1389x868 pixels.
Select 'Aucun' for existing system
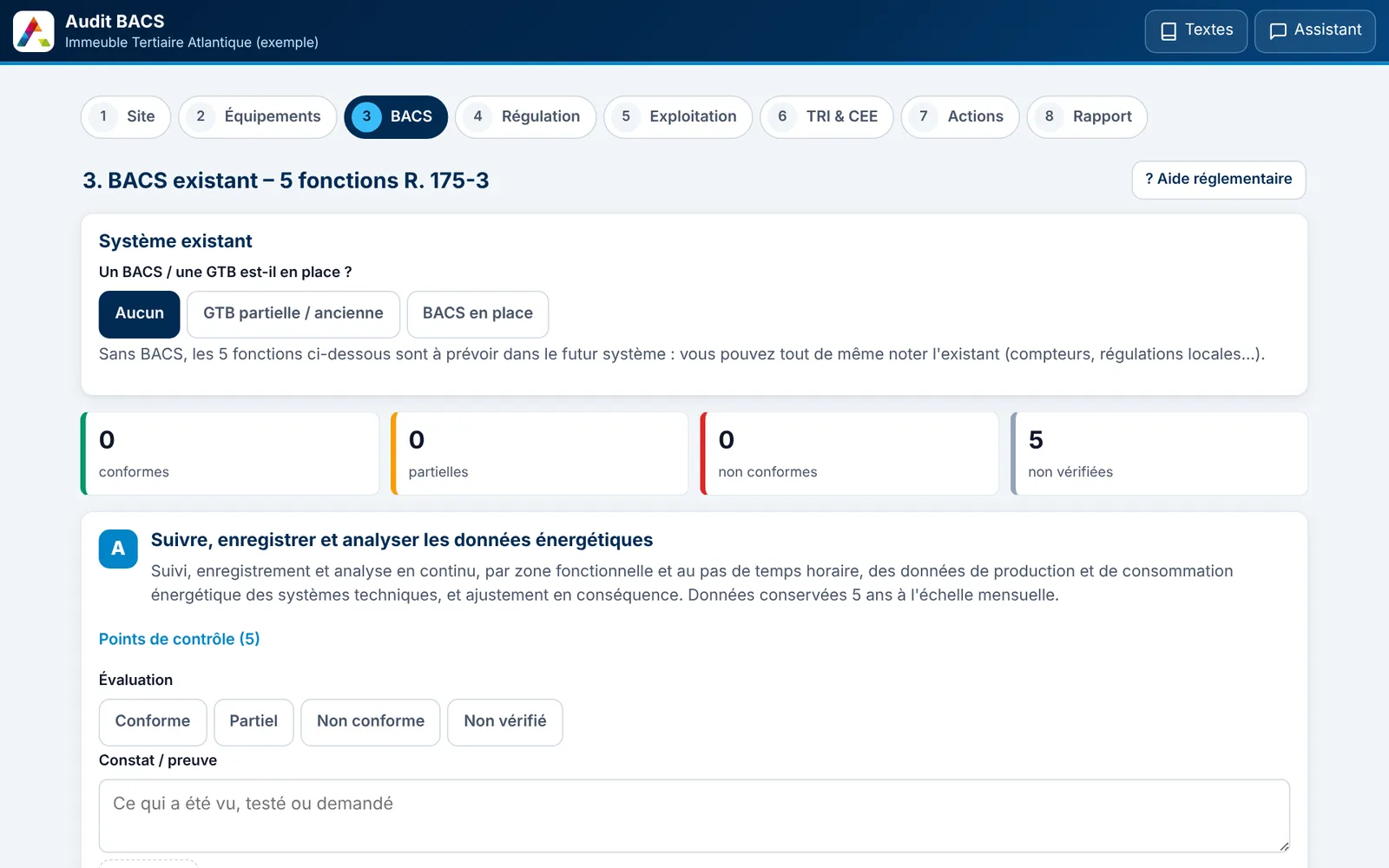click(x=139, y=314)
